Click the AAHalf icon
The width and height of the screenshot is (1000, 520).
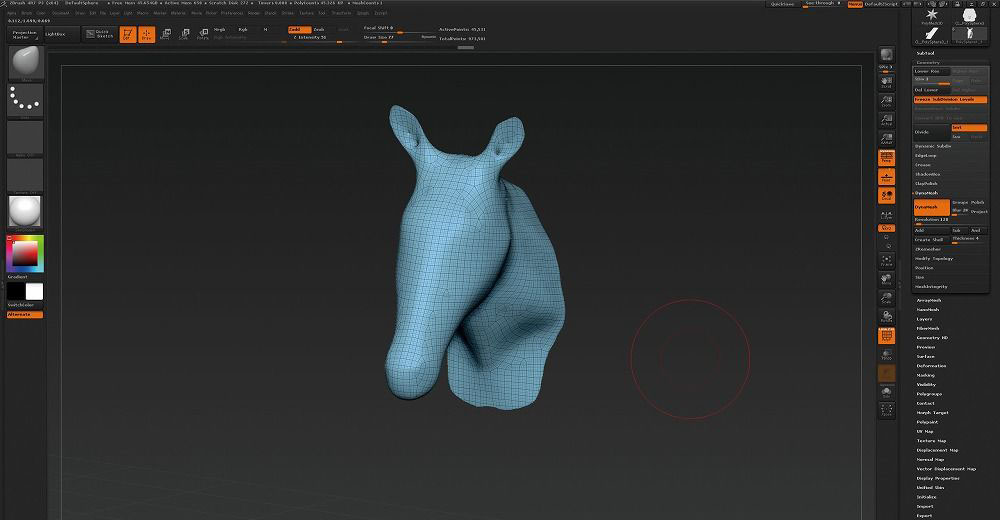(886, 138)
